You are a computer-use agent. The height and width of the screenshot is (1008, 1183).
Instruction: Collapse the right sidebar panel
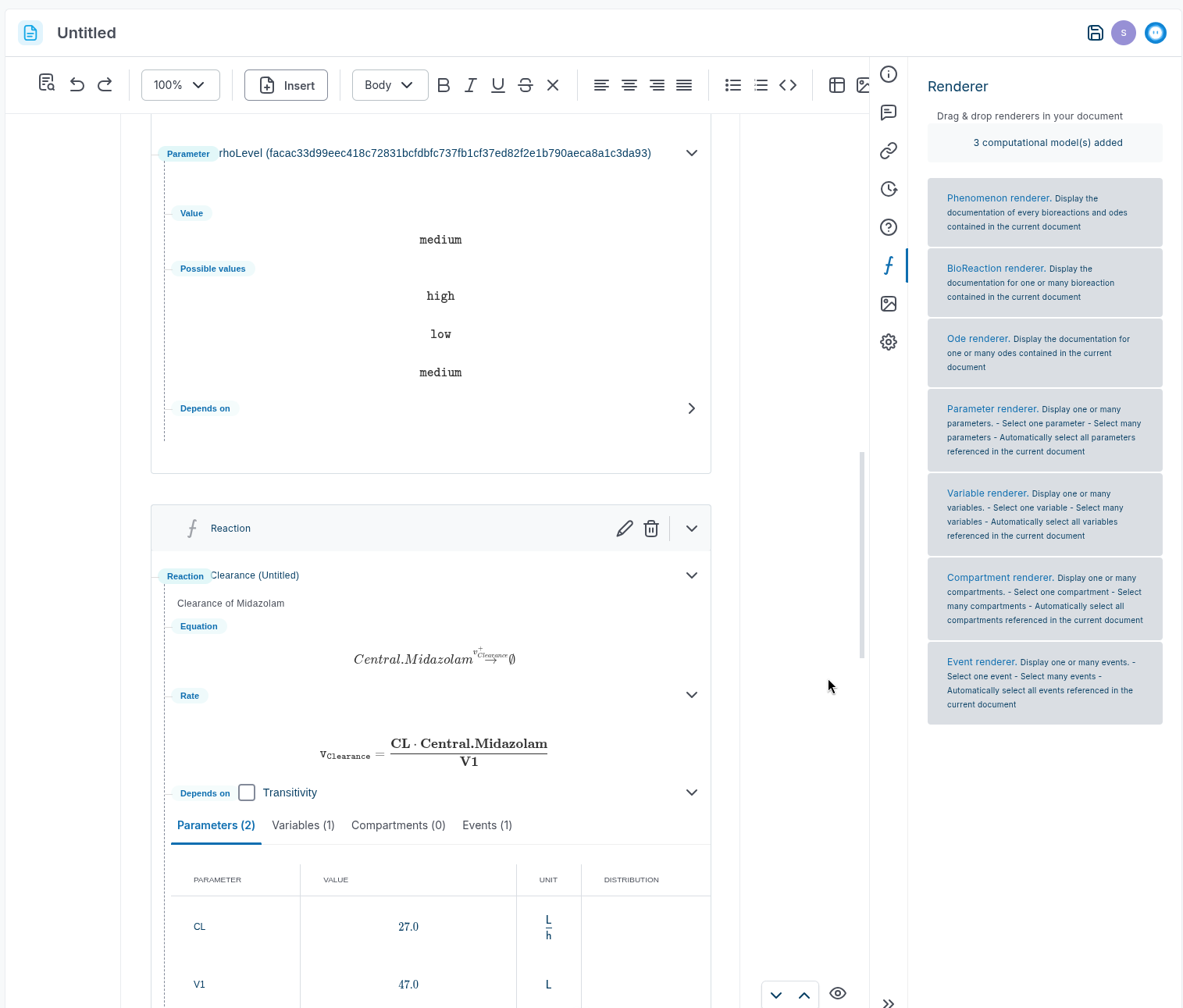[x=889, y=1003]
